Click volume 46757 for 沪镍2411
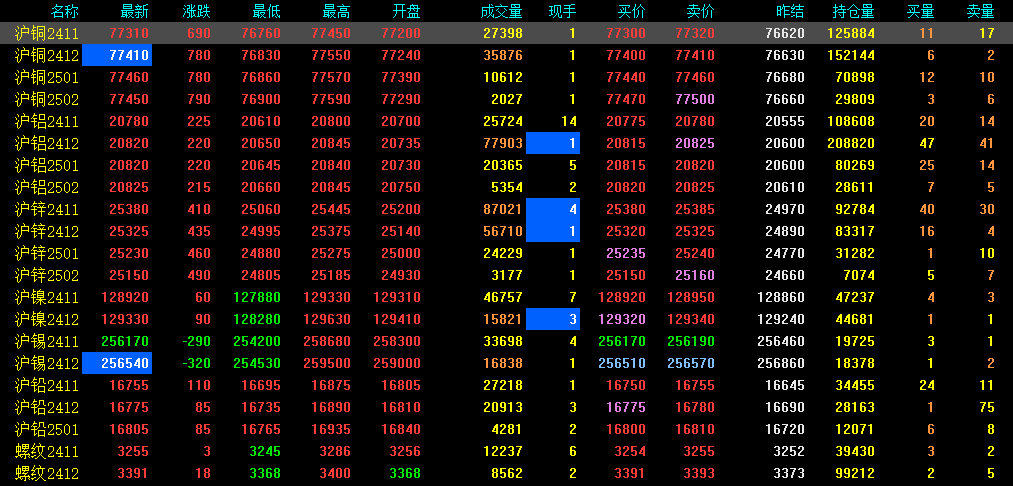1013x486 pixels. 503,298
